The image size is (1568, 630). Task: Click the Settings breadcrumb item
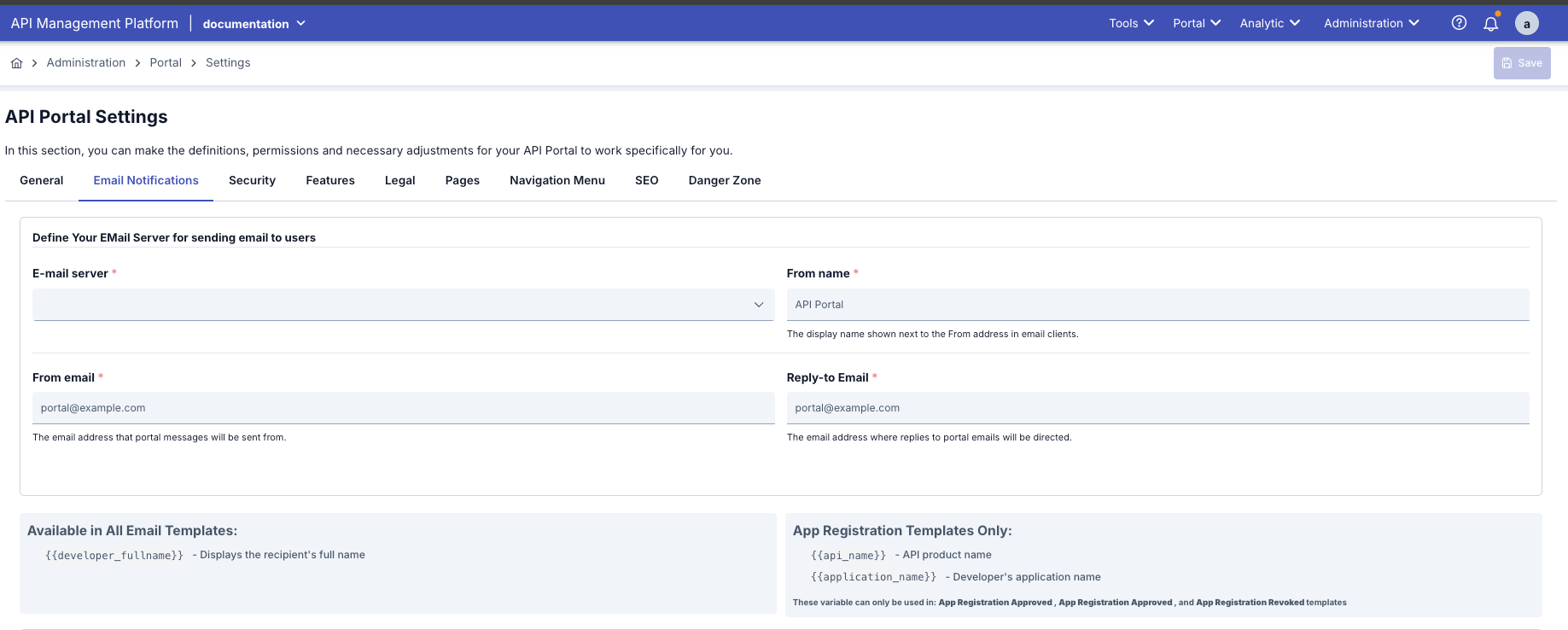tap(228, 63)
